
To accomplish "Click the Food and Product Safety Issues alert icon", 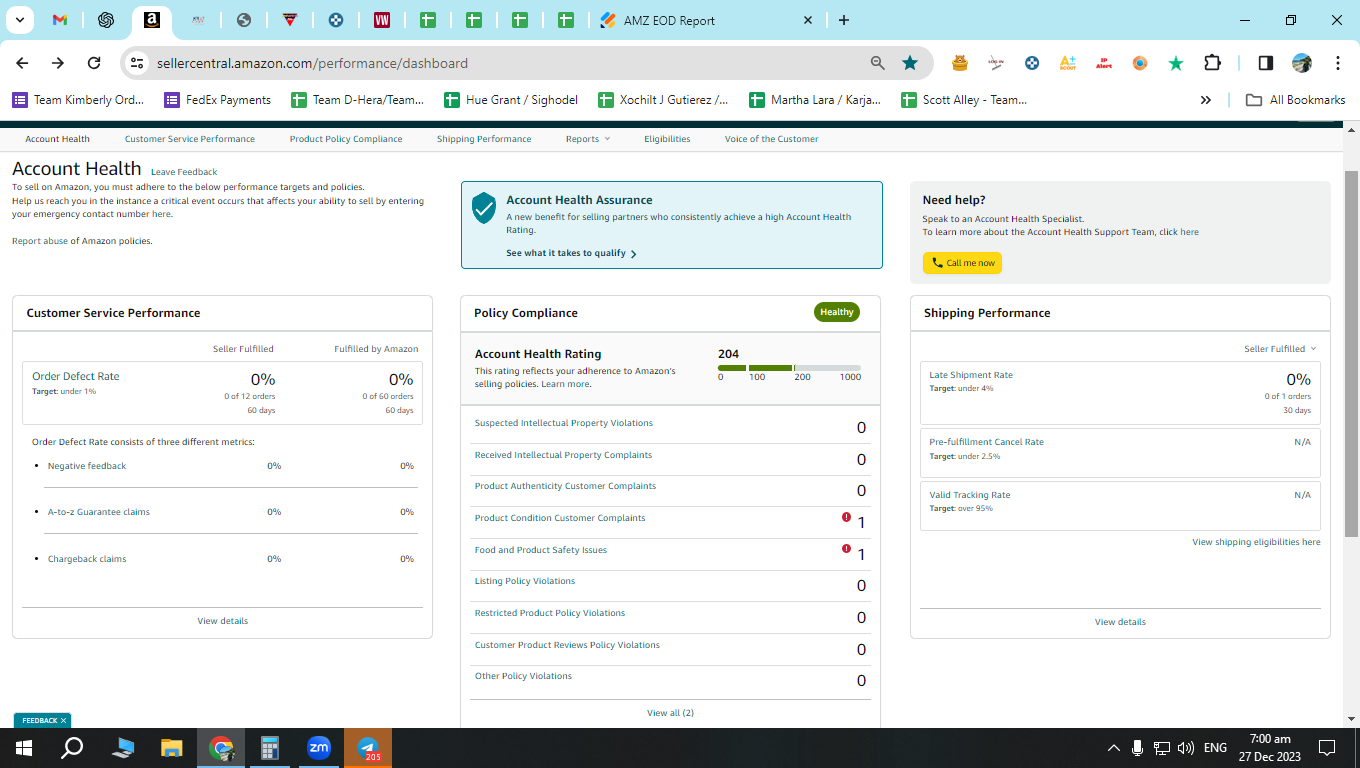I will (846, 548).
